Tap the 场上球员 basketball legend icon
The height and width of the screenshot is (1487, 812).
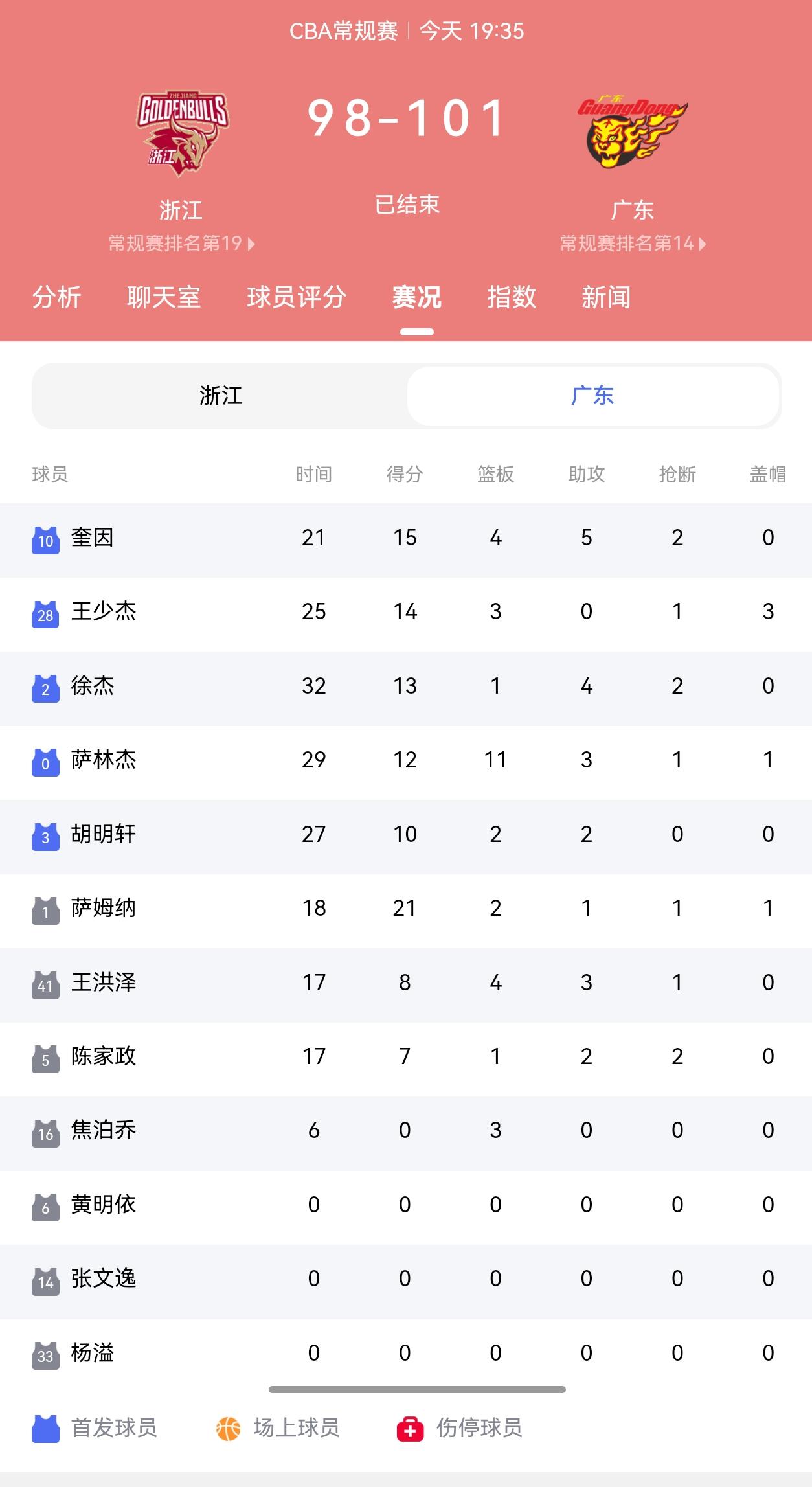pos(228,1429)
